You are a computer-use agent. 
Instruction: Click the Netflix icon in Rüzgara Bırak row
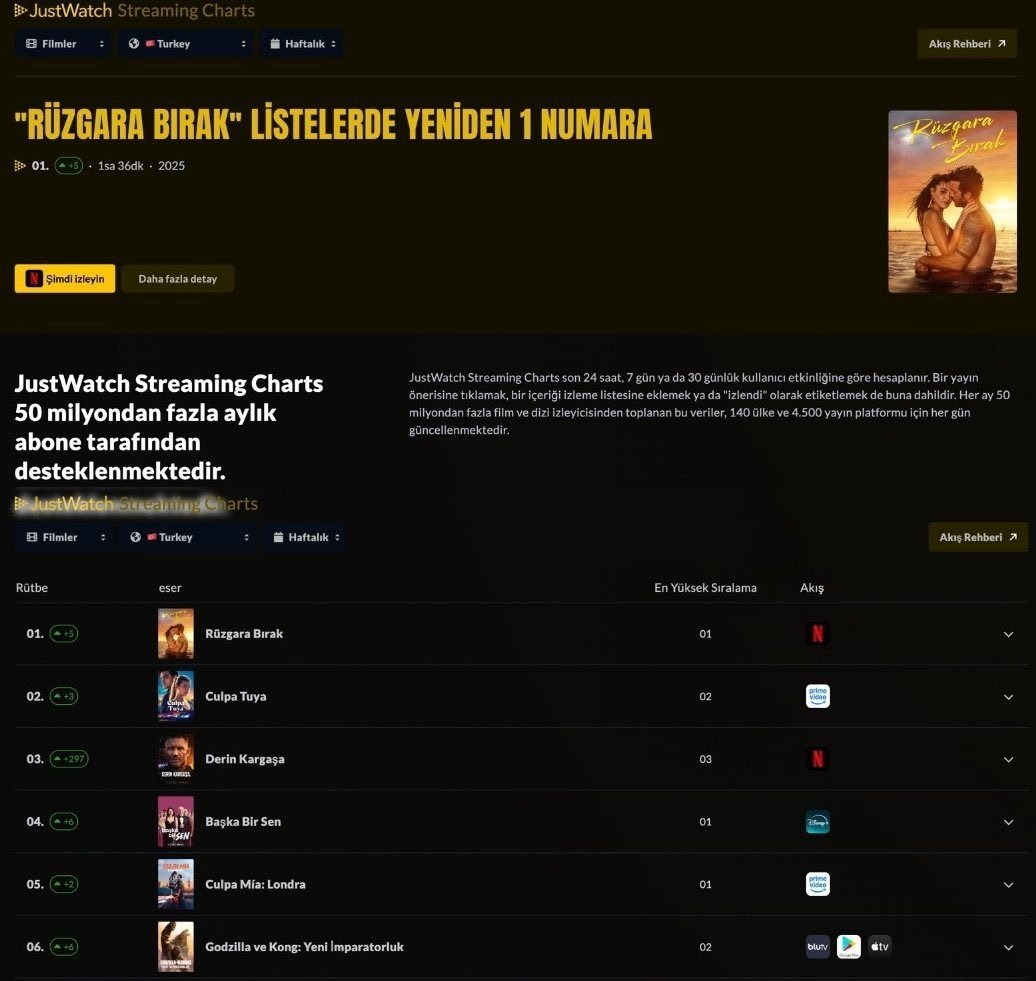point(817,634)
